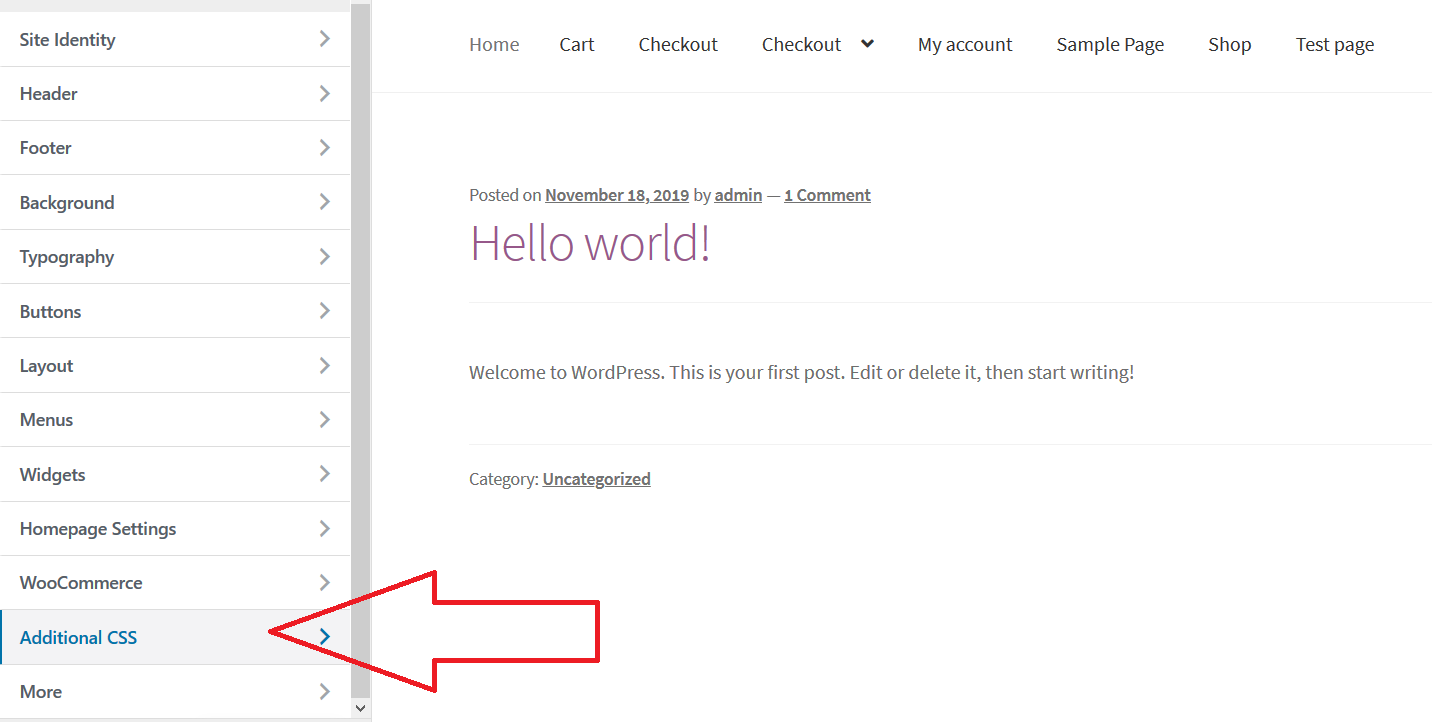Click the Additional CSS chevron arrow
Image resolution: width=1432 pixels, height=722 pixels.
click(x=324, y=637)
